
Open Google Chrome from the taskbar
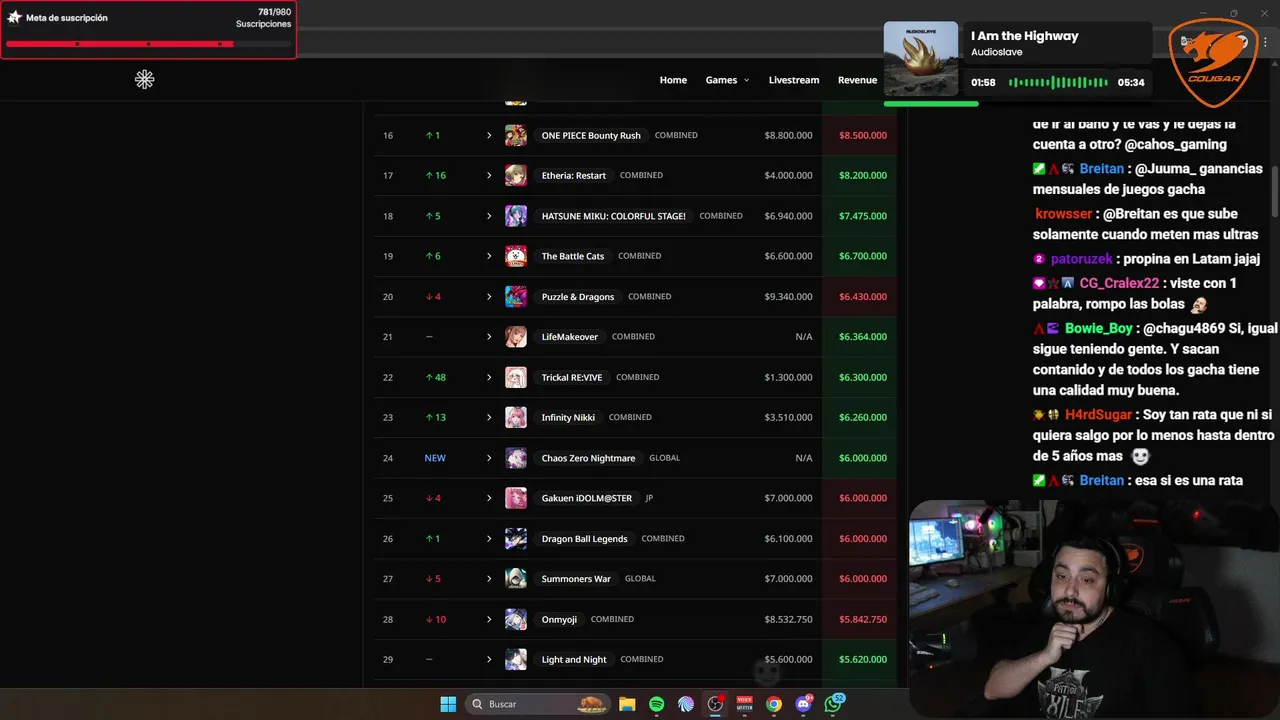(x=773, y=704)
